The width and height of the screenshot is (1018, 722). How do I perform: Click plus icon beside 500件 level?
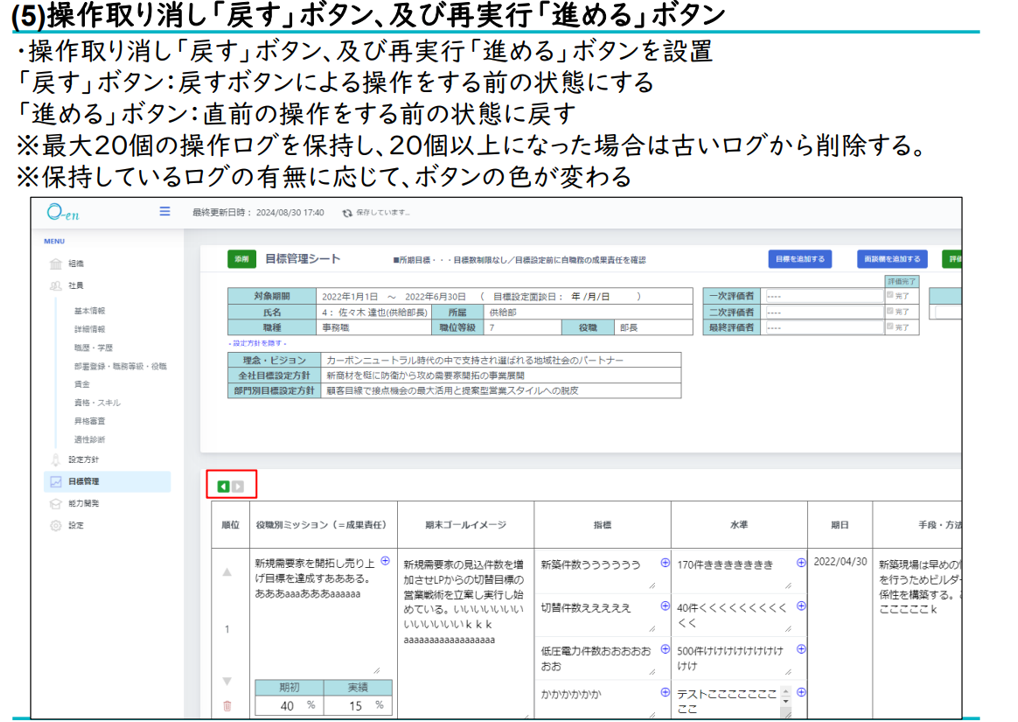(x=801, y=649)
